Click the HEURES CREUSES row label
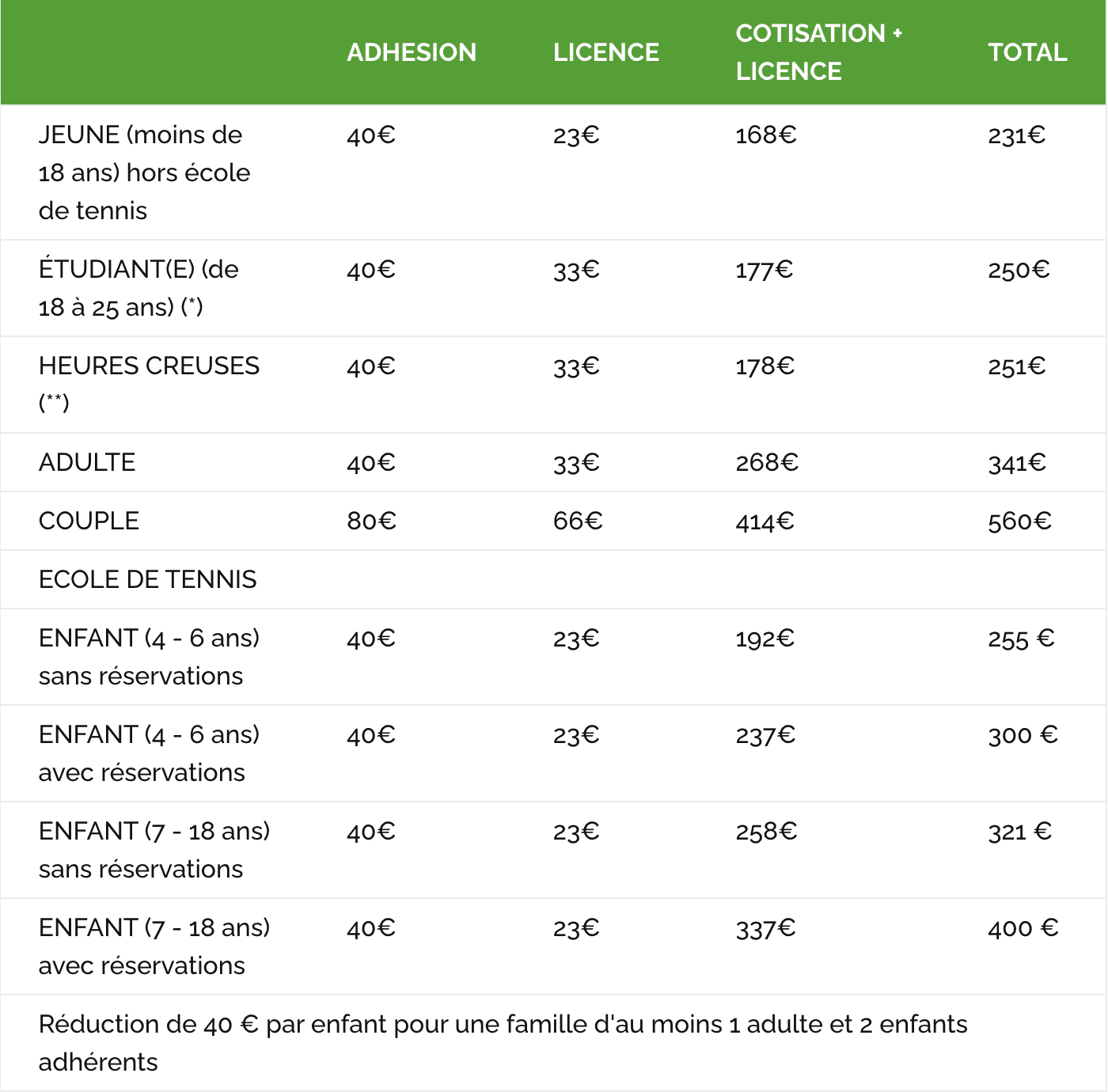This screenshot has height=1092, width=1108. (x=149, y=385)
